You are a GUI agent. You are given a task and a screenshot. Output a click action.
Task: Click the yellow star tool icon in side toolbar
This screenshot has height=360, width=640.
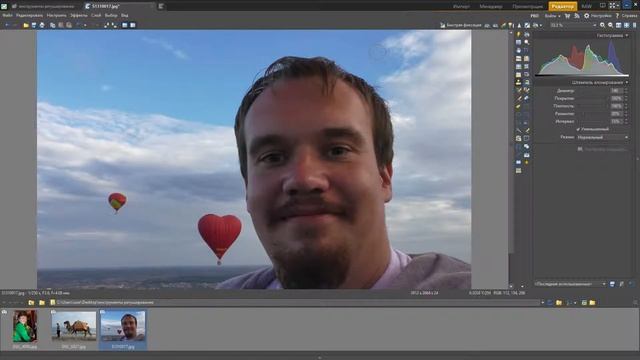(527, 163)
